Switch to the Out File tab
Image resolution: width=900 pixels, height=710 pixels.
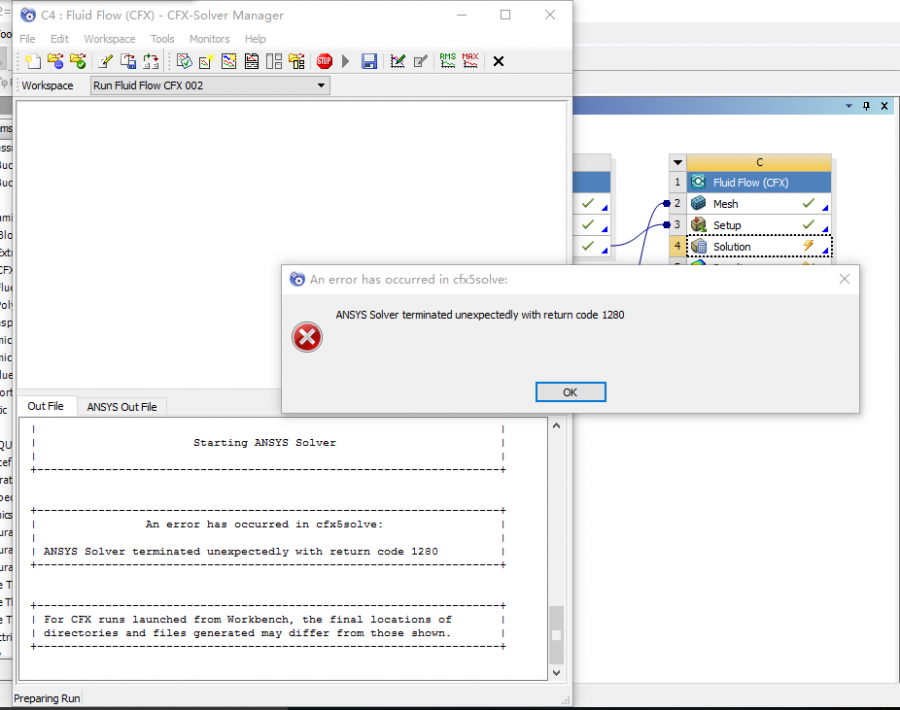[45, 406]
